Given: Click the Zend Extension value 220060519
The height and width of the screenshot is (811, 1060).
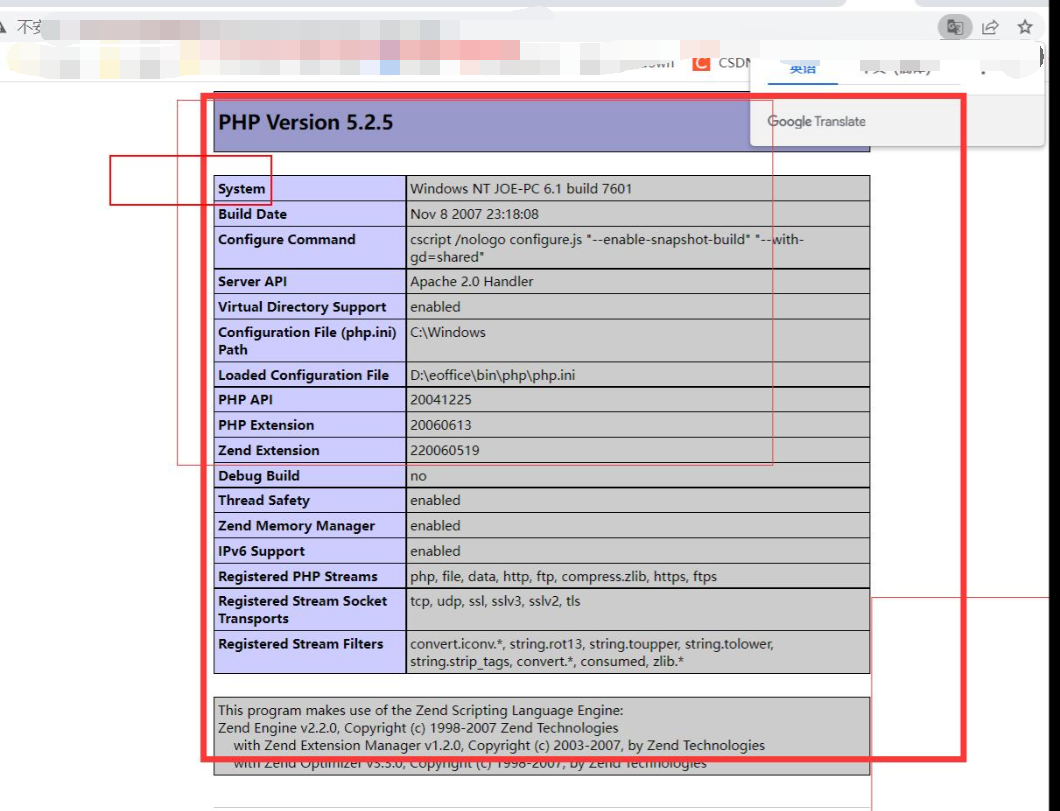Looking at the screenshot, I should coord(444,451).
